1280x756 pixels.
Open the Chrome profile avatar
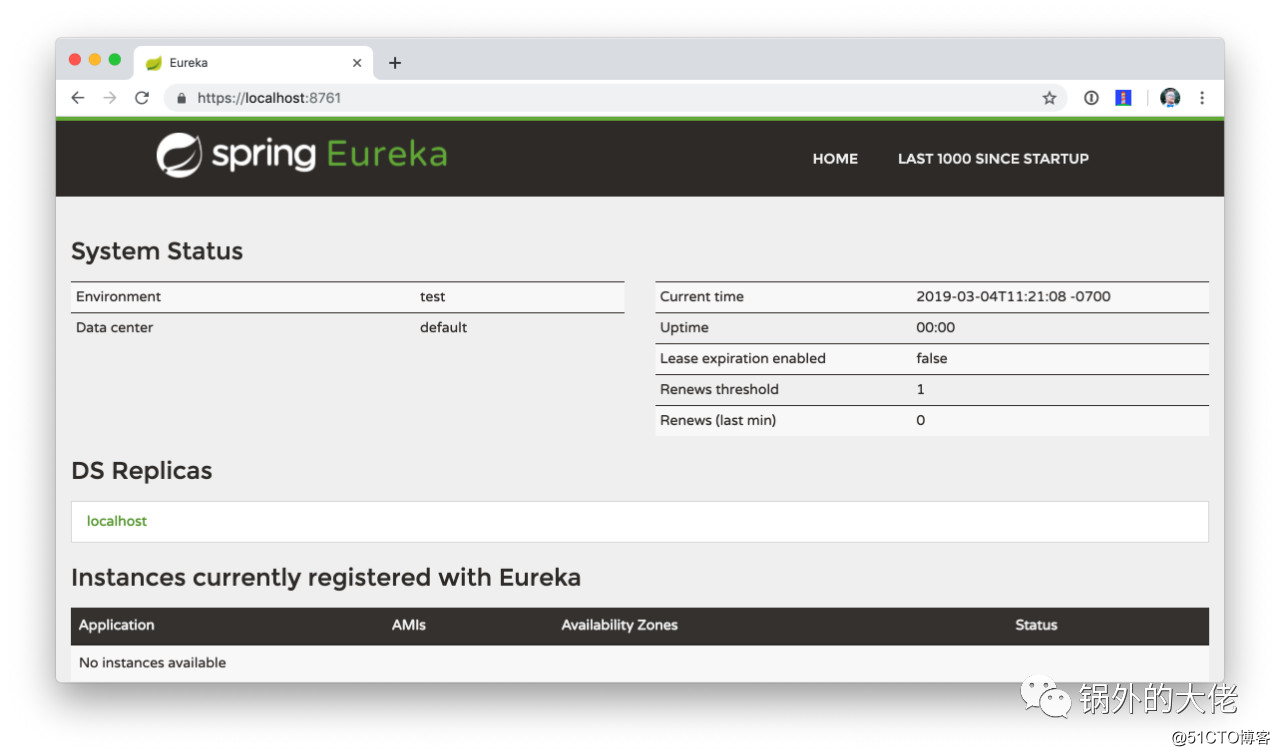pos(1170,98)
